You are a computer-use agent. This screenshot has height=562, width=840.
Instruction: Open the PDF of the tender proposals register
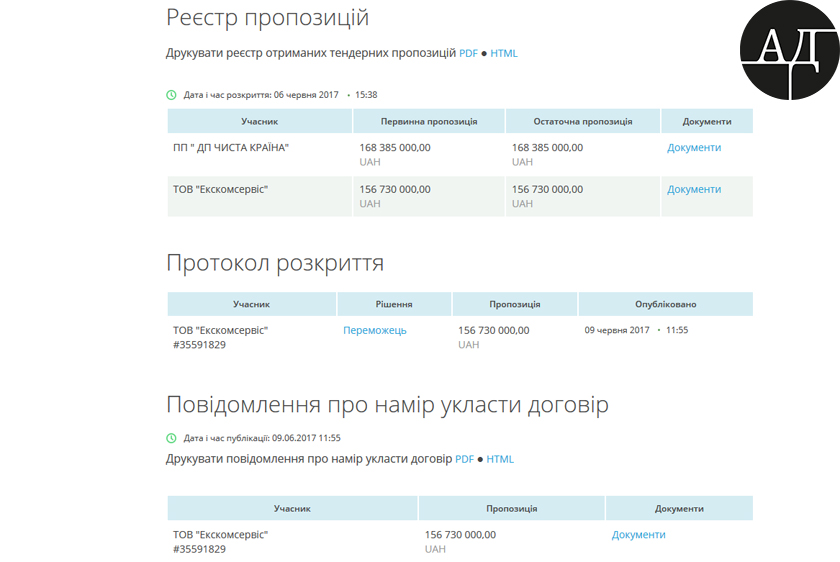tap(468, 53)
